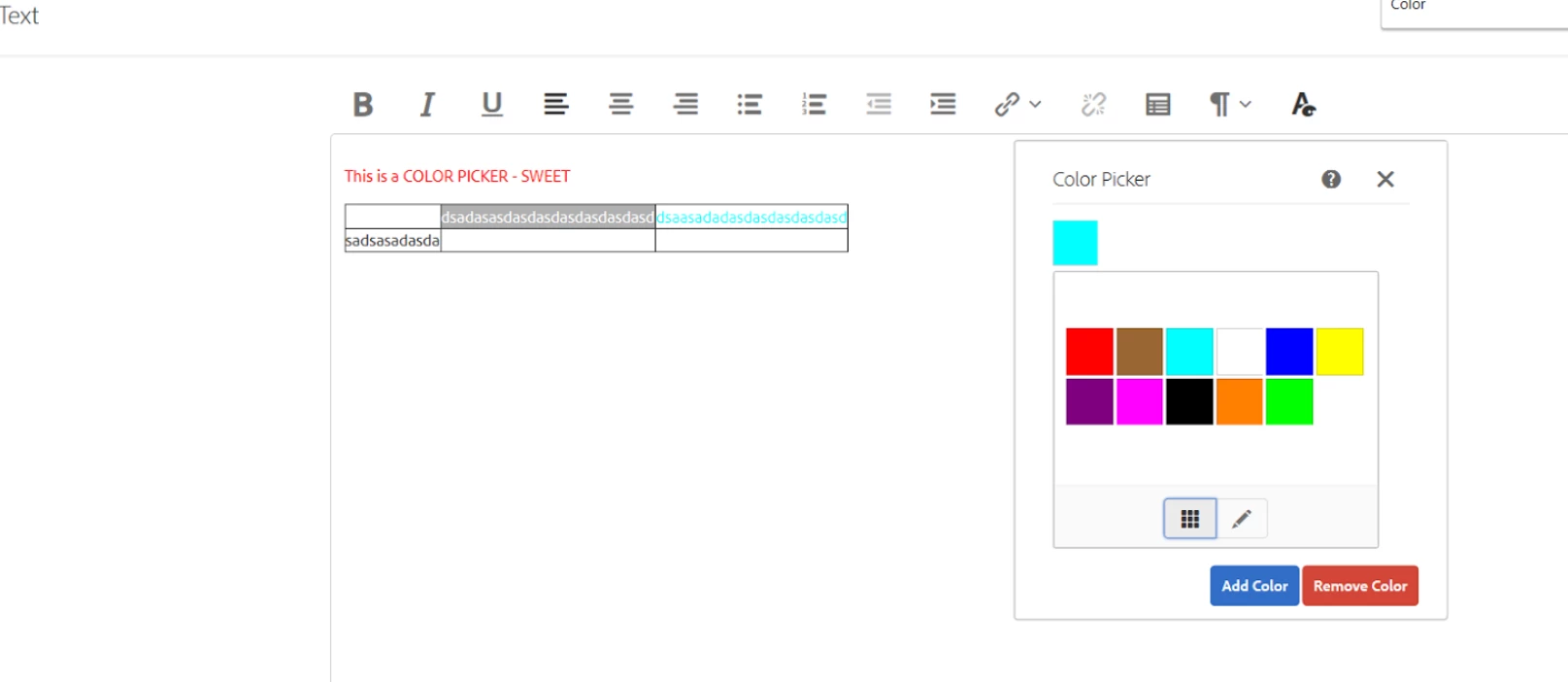Click the red 'This is a COLOR PICKER - SWEET' text

(457, 176)
